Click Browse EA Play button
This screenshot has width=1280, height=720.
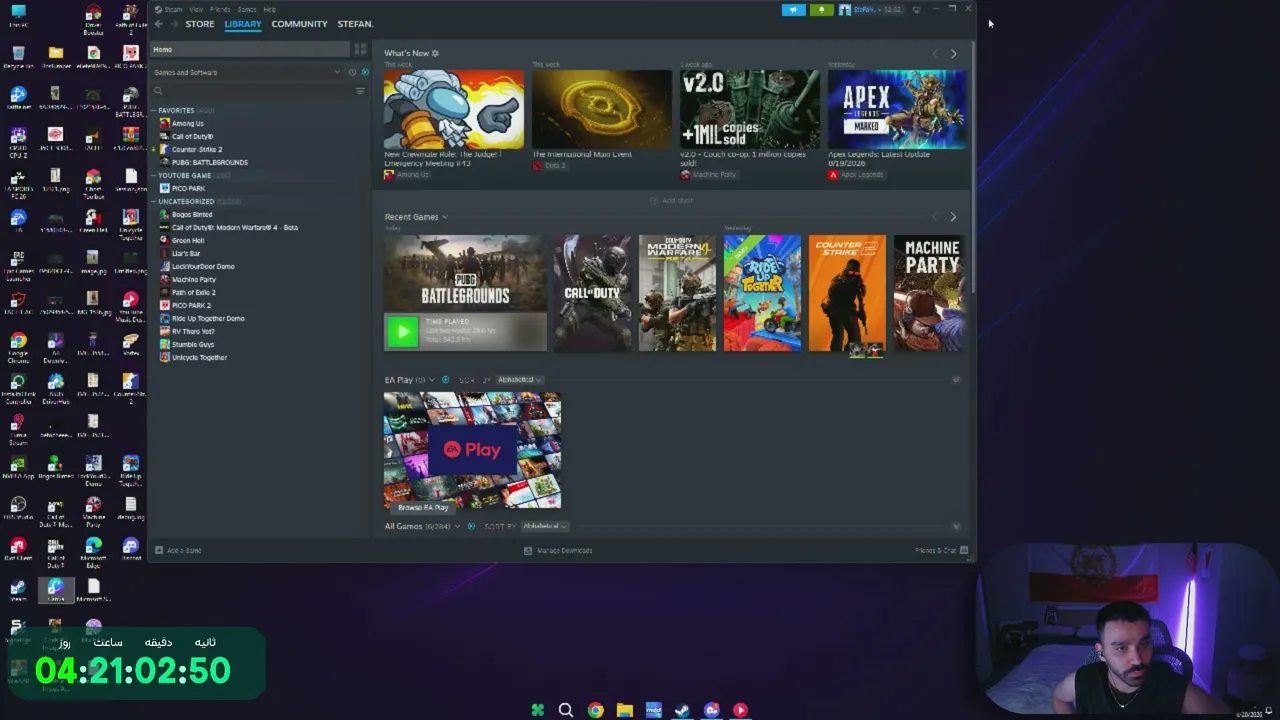point(423,507)
